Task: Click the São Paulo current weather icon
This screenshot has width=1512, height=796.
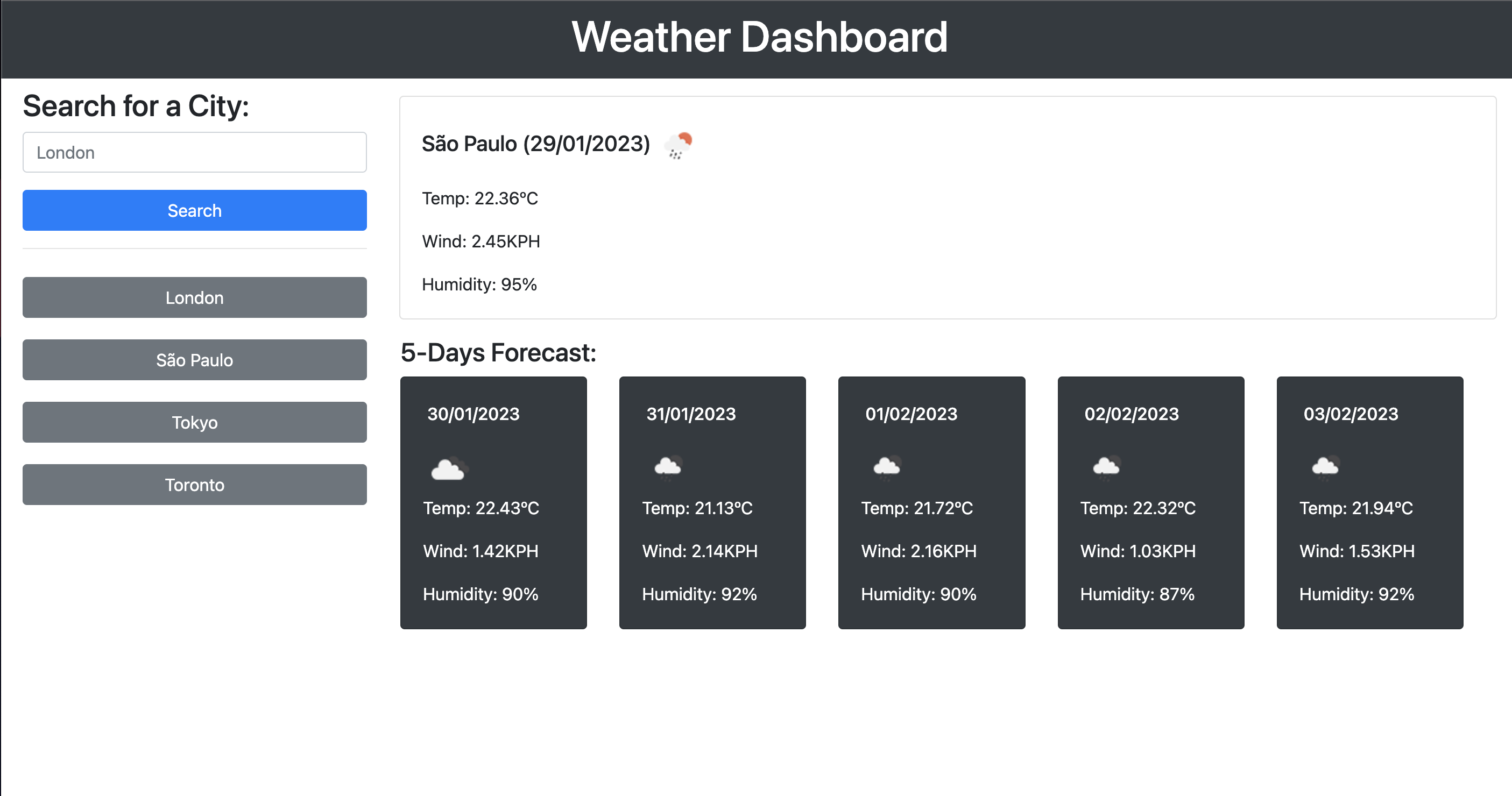Action: [678, 145]
